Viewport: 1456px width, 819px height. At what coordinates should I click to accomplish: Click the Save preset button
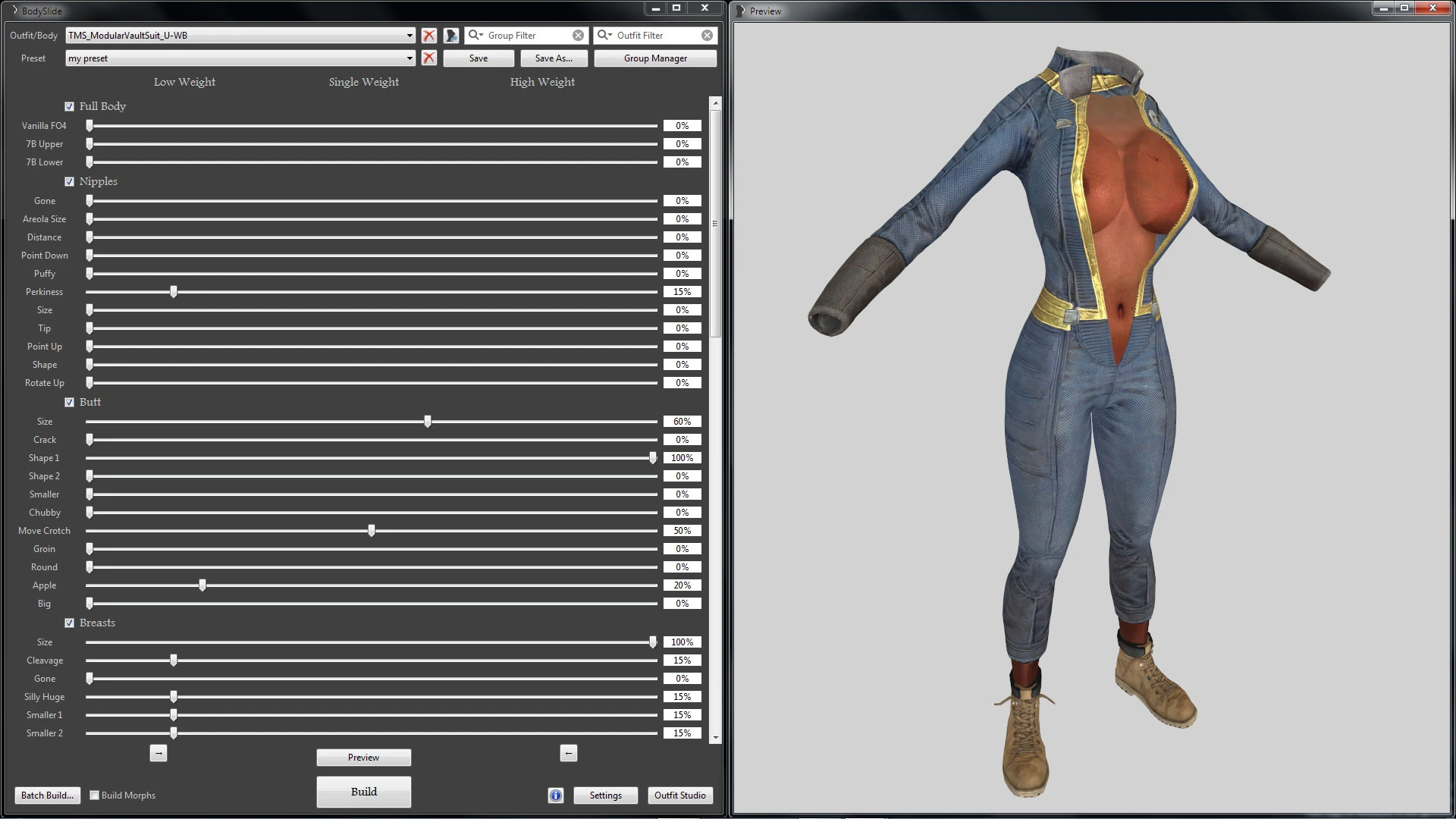479,58
